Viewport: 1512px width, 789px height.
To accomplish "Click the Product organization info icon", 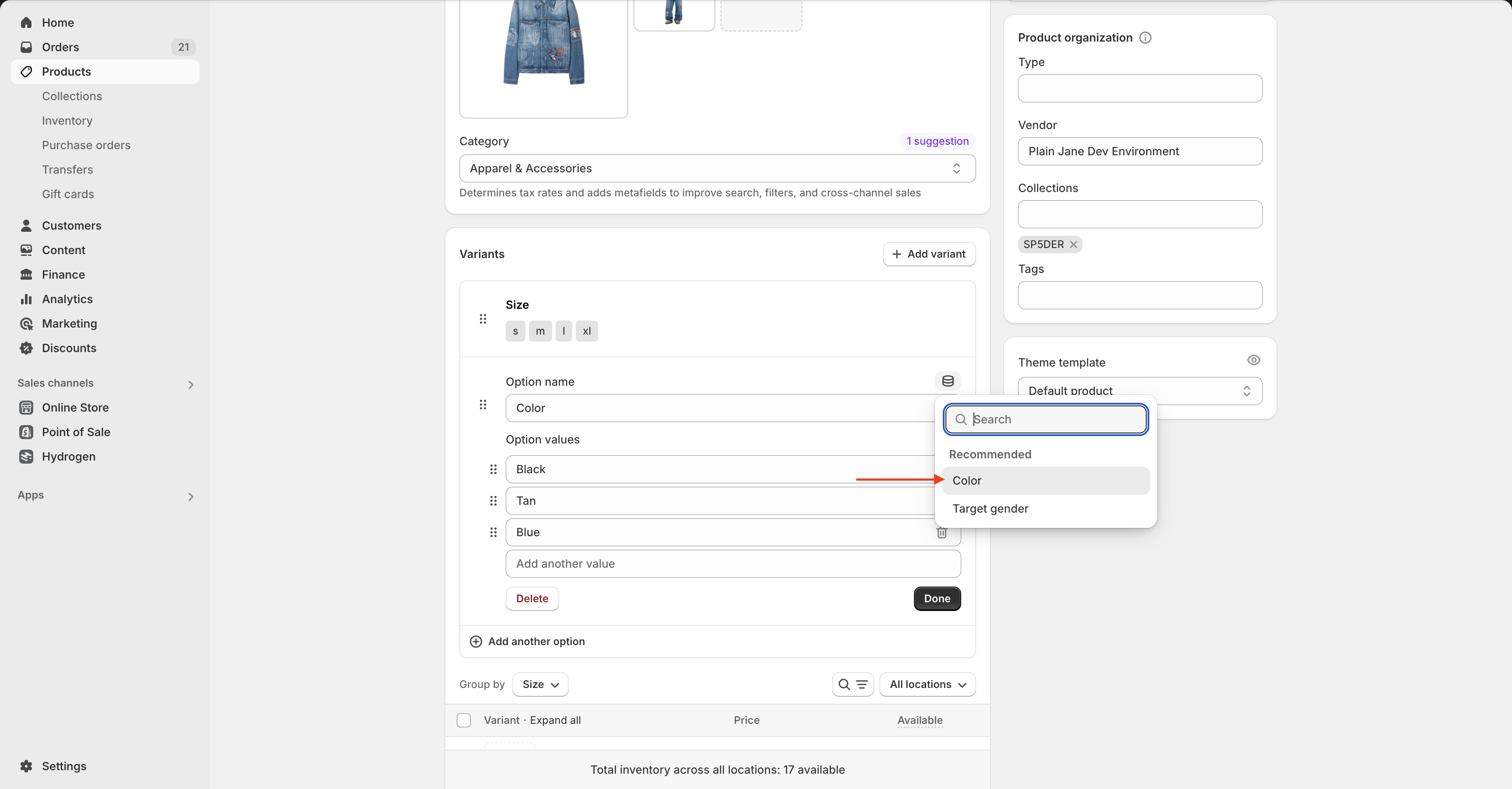I will (x=1144, y=38).
